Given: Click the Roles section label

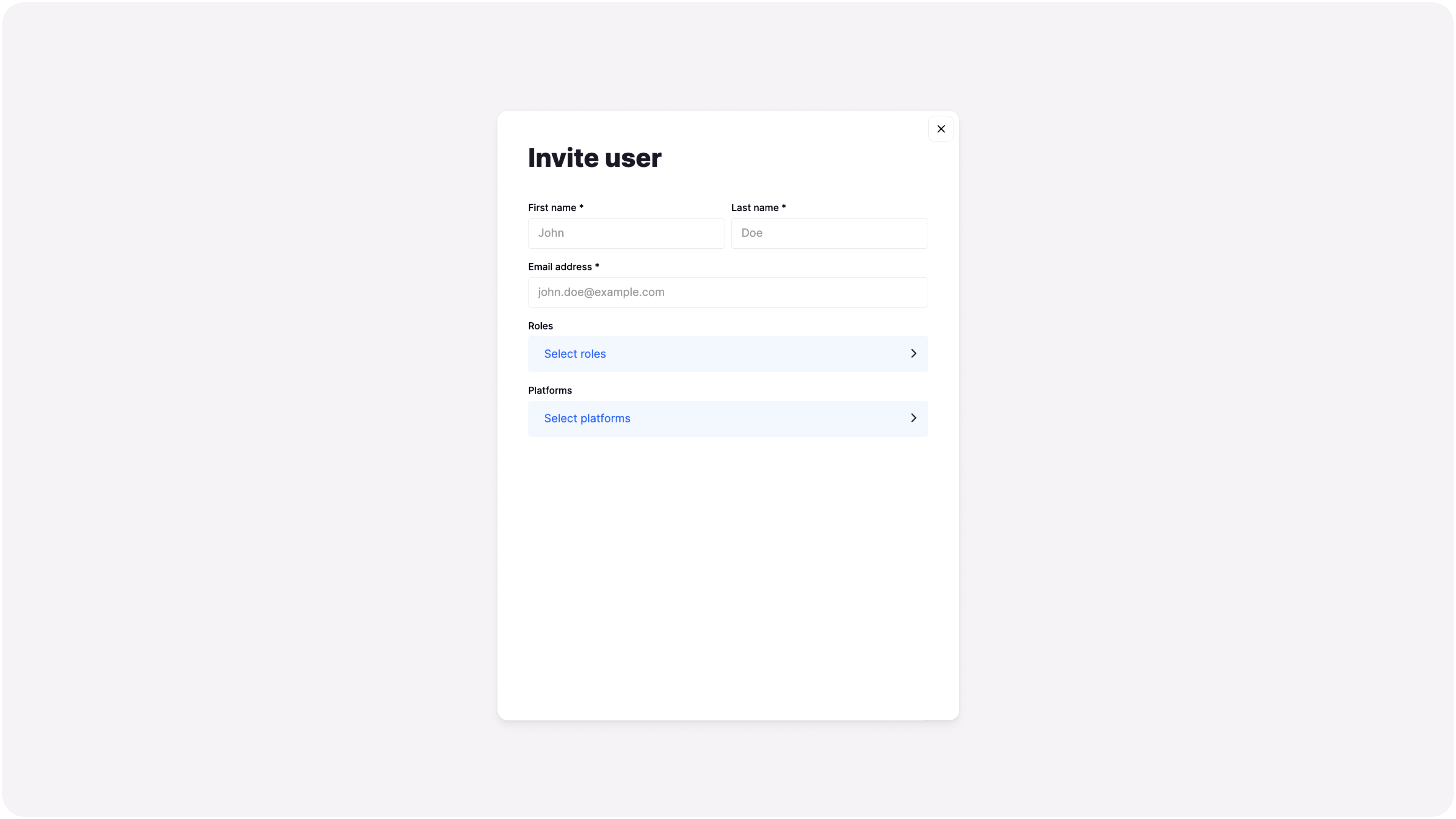Looking at the screenshot, I should point(540,326).
